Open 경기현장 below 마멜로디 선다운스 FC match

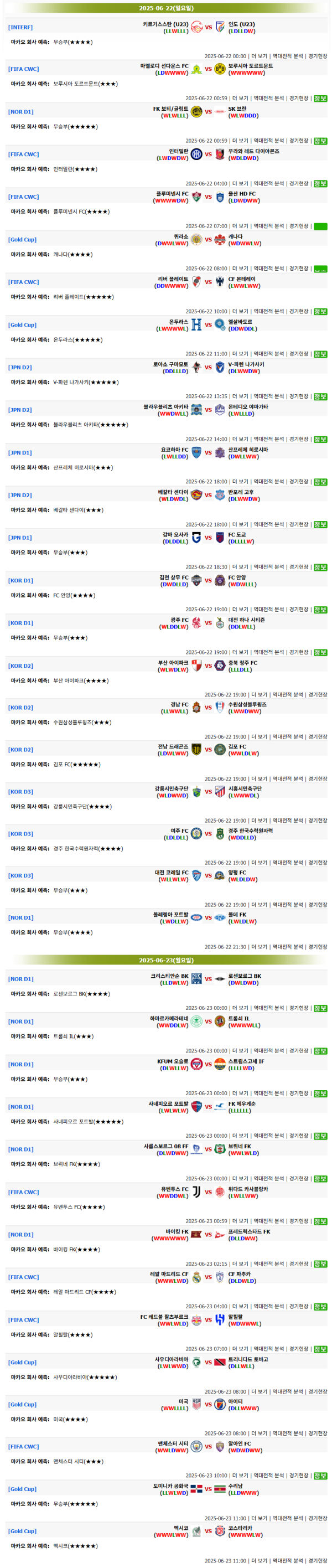pyautogui.click(x=299, y=98)
